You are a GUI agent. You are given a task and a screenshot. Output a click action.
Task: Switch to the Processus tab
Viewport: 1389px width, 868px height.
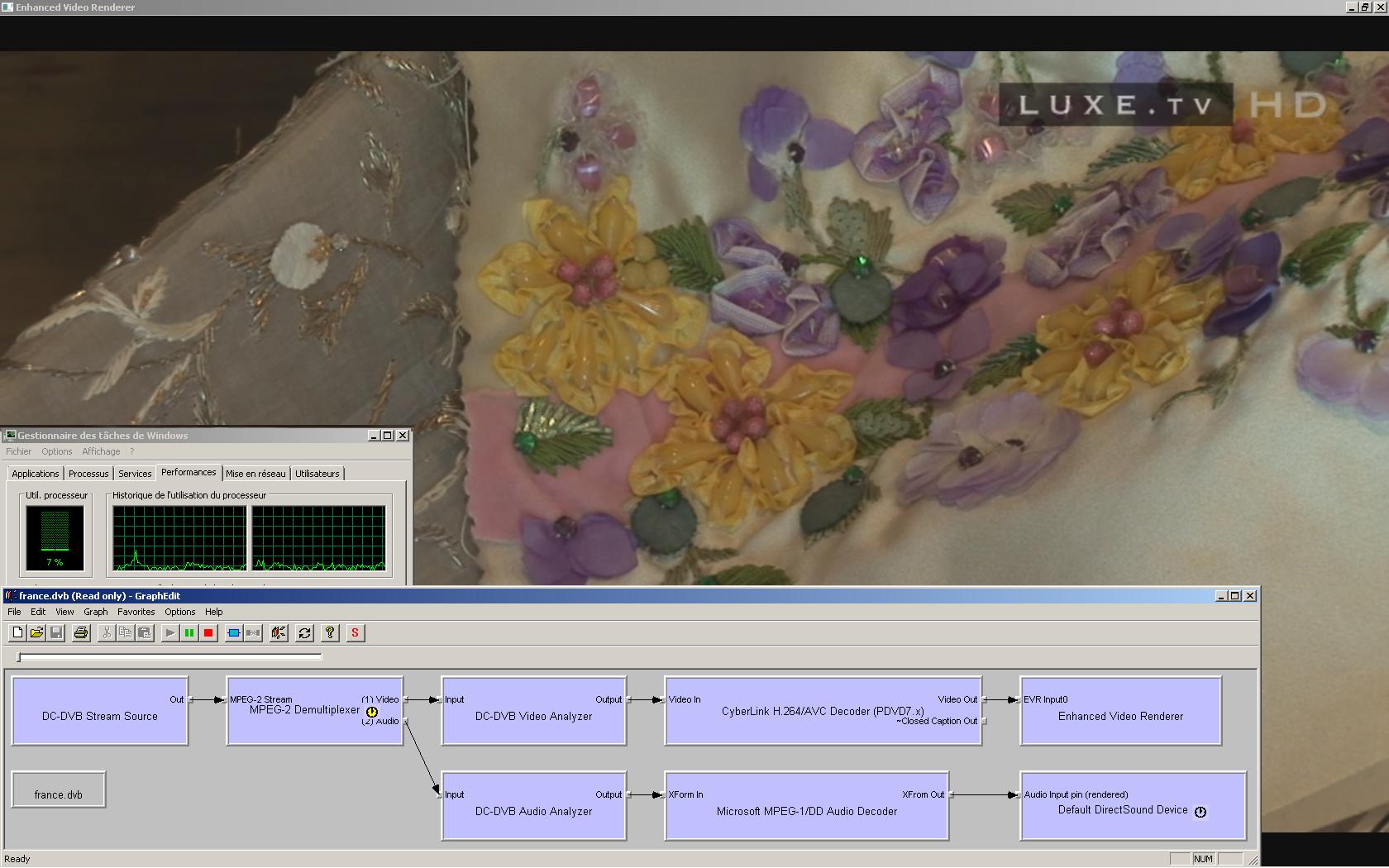click(88, 474)
